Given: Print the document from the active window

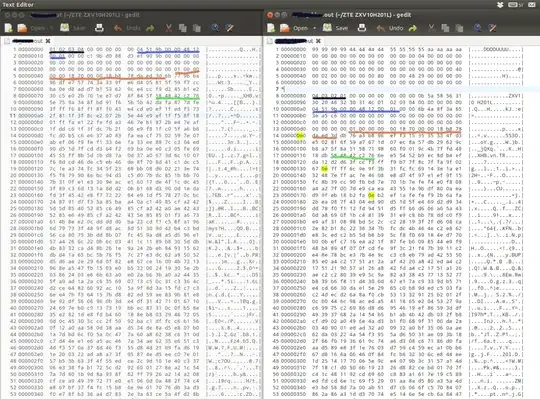Looking at the screenshot, I should coord(362,28).
